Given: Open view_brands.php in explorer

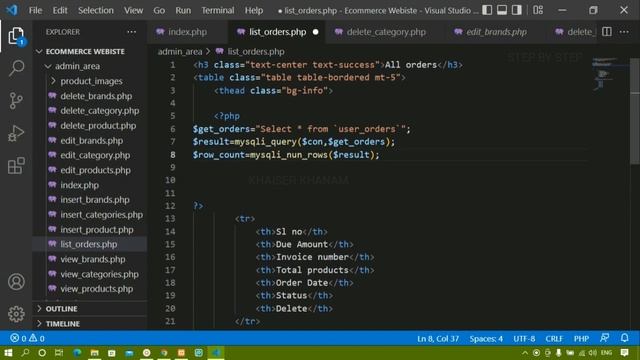Looking at the screenshot, I should 93,259.
